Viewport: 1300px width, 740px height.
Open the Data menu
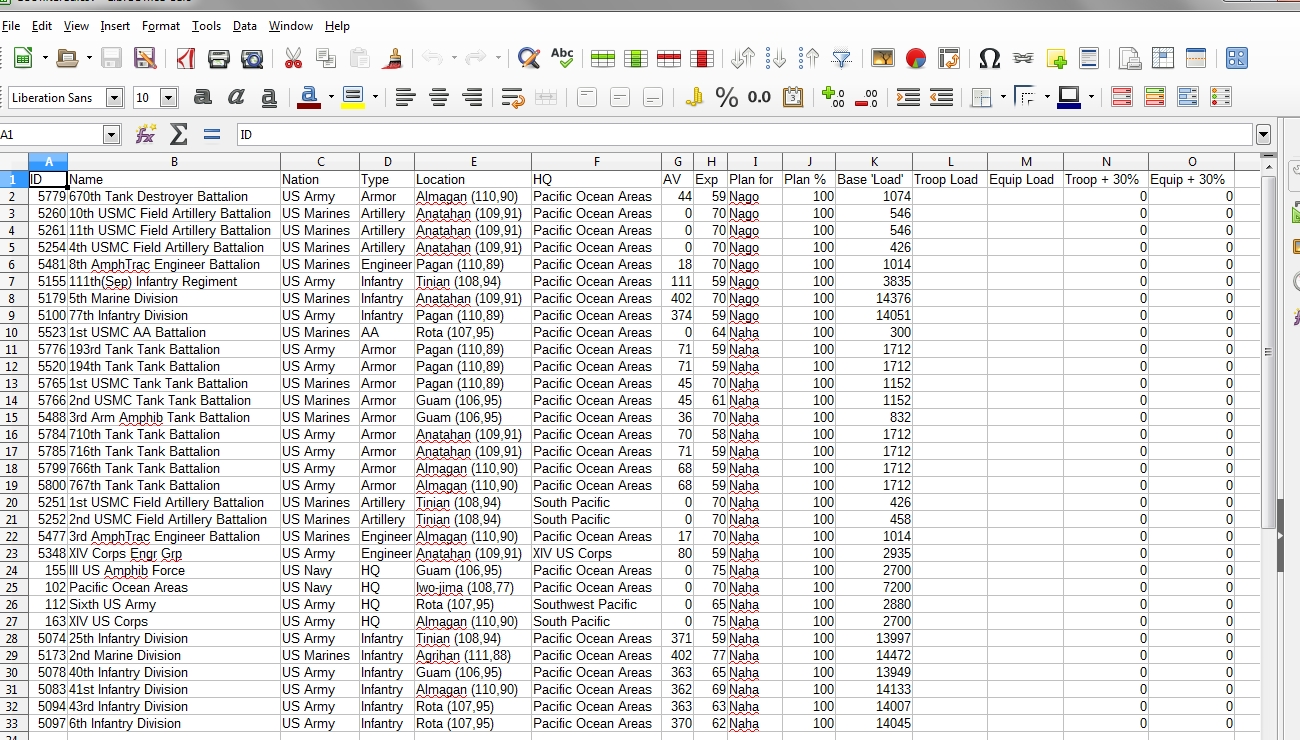(x=244, y=26)
